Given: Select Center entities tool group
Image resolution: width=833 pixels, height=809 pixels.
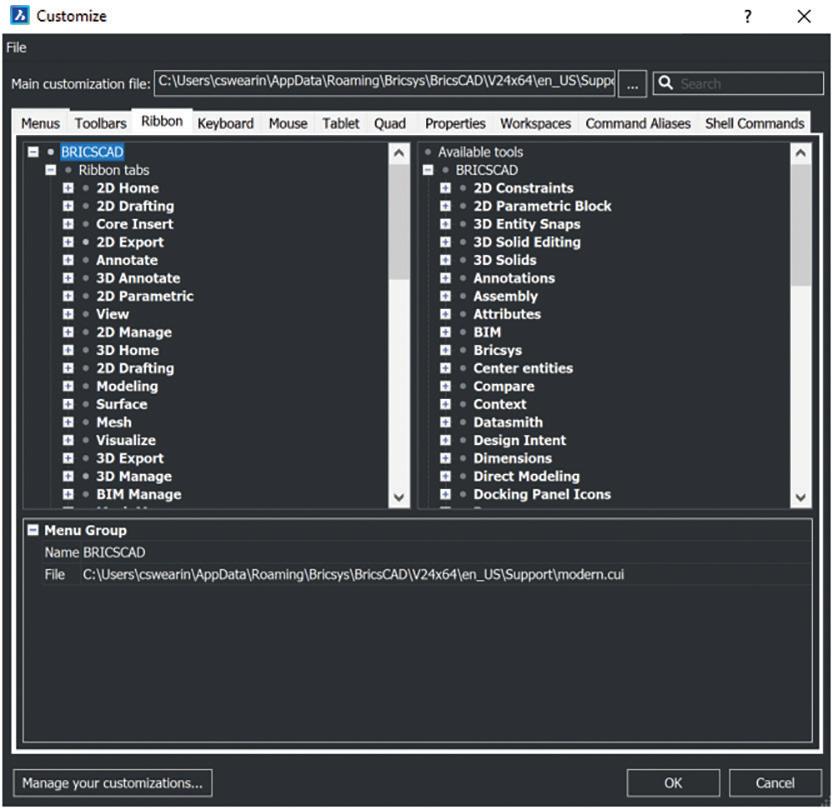Looking at the screenshot, I should (x=523, y=368).
